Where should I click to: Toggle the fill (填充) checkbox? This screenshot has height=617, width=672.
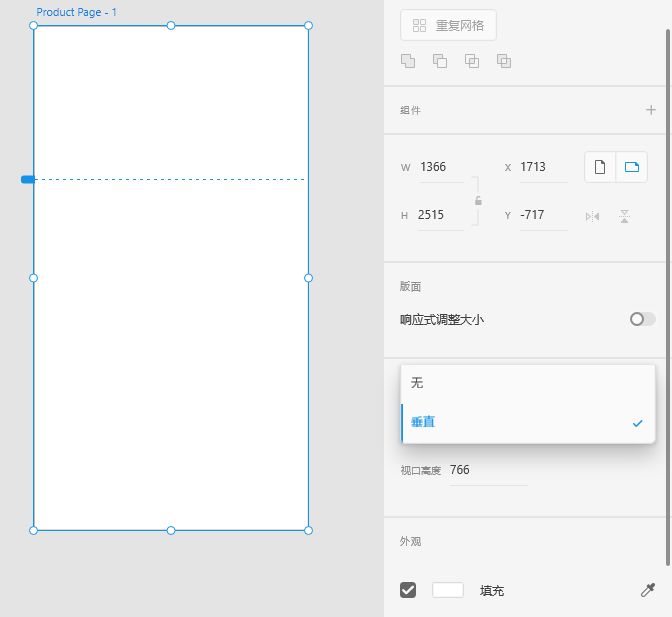[408, 590]
